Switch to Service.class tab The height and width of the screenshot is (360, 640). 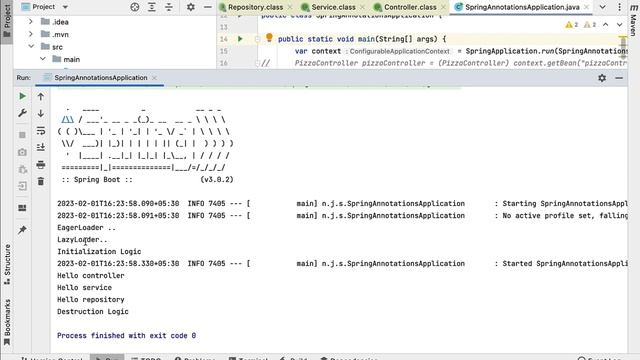click(x=333, y=7)
